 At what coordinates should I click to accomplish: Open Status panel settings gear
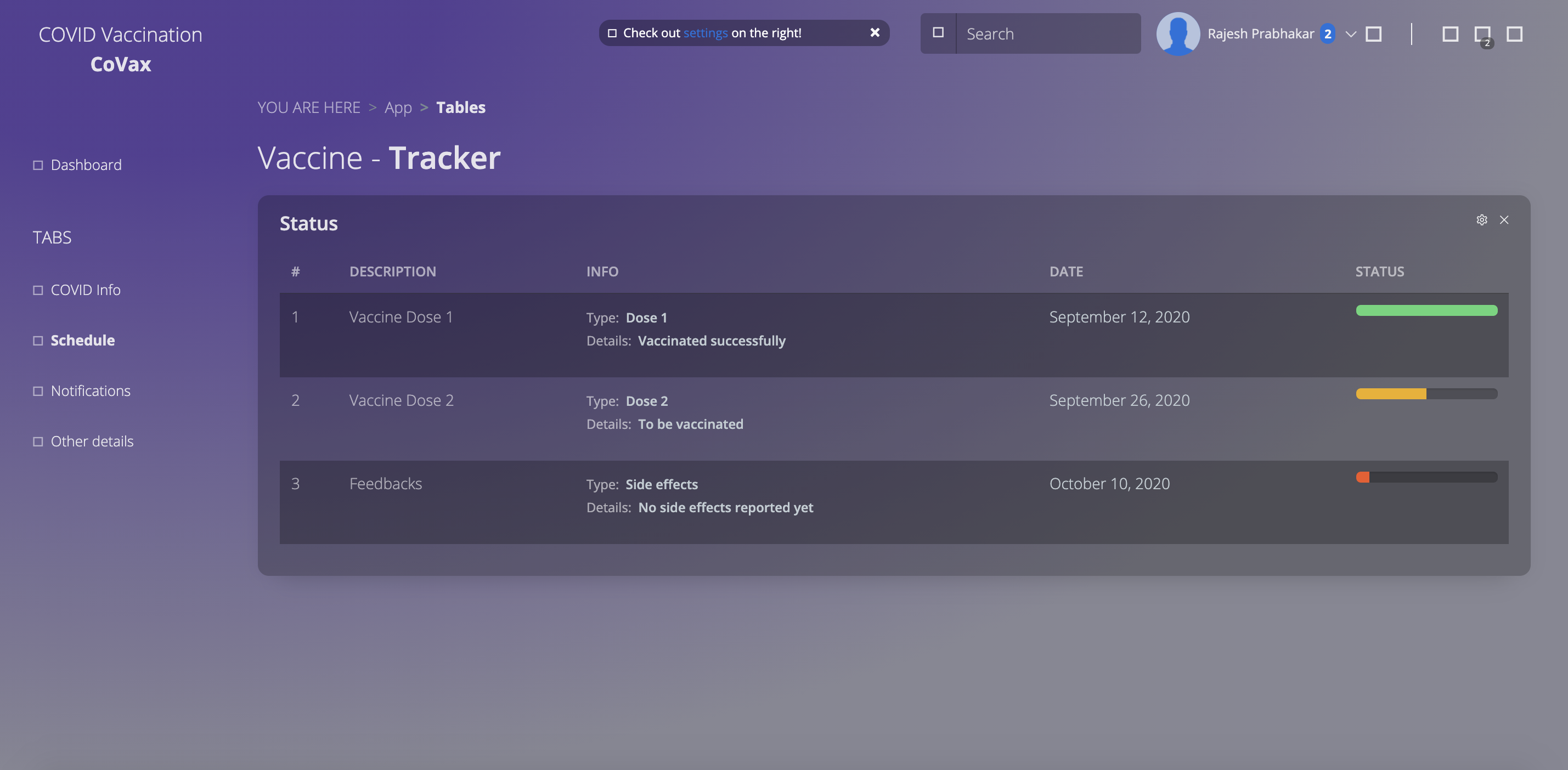point(1481,220)
